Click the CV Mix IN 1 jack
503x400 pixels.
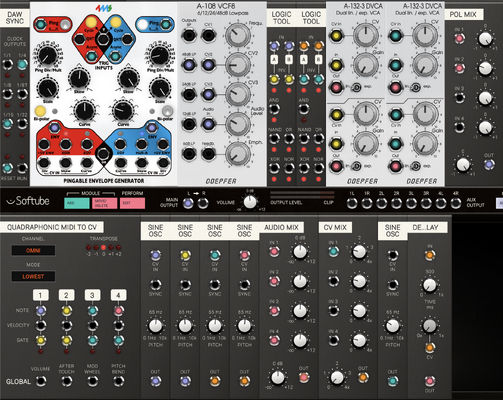(333, 252)
